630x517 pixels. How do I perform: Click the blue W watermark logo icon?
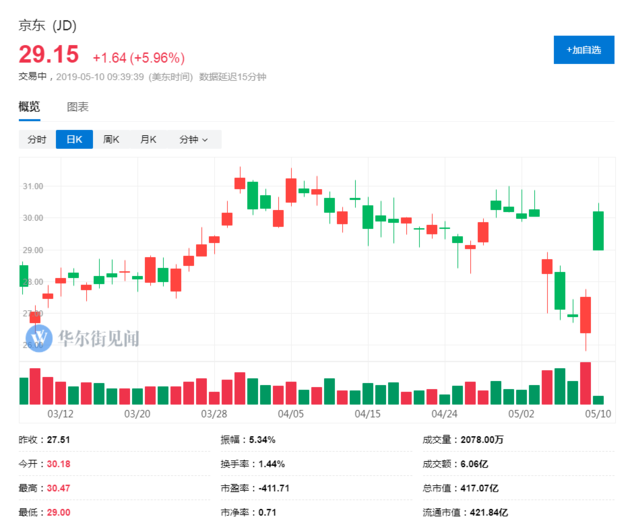pyautogui.click(x=39, y=338)
